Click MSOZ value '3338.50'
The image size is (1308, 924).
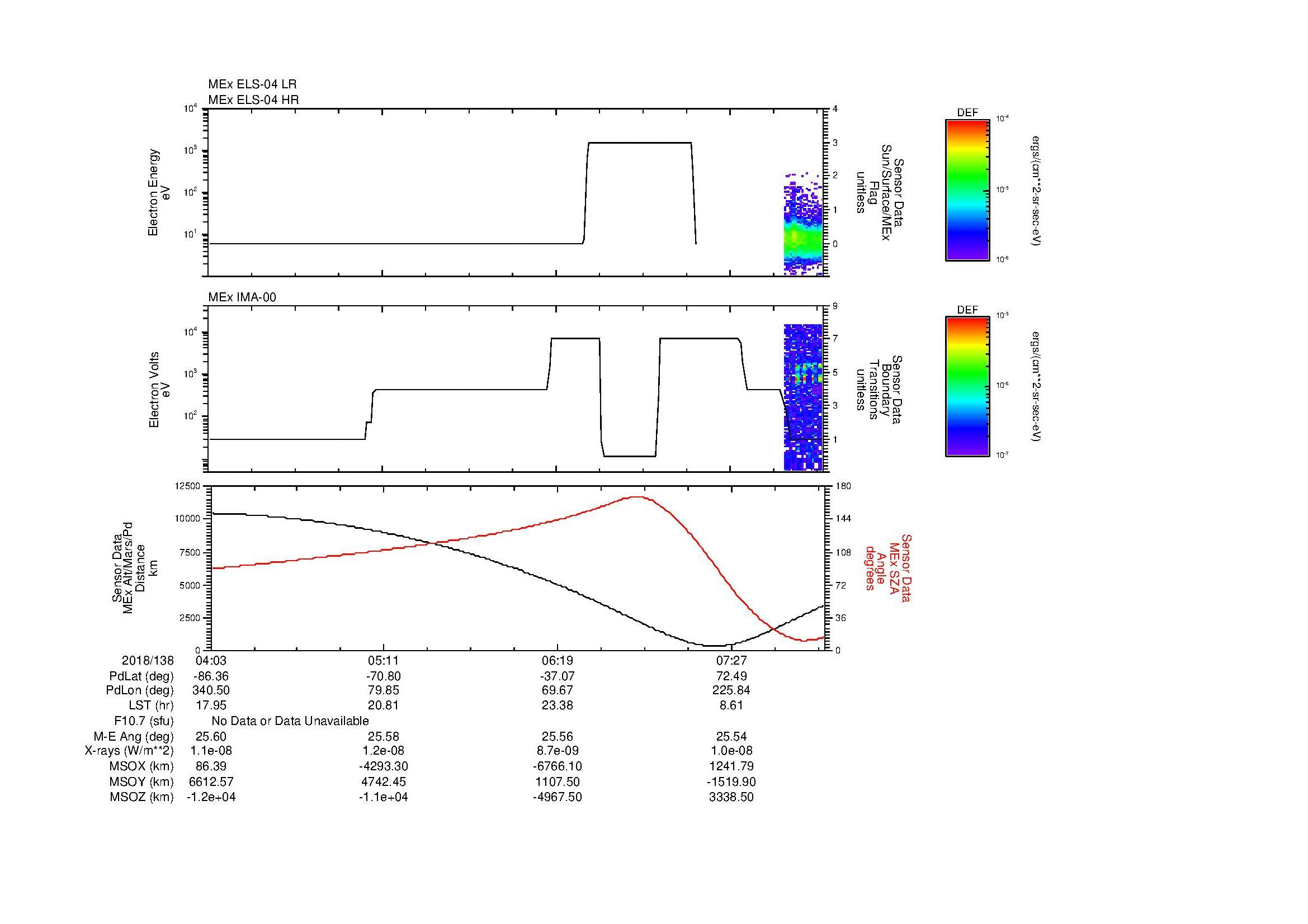[731, 797]
